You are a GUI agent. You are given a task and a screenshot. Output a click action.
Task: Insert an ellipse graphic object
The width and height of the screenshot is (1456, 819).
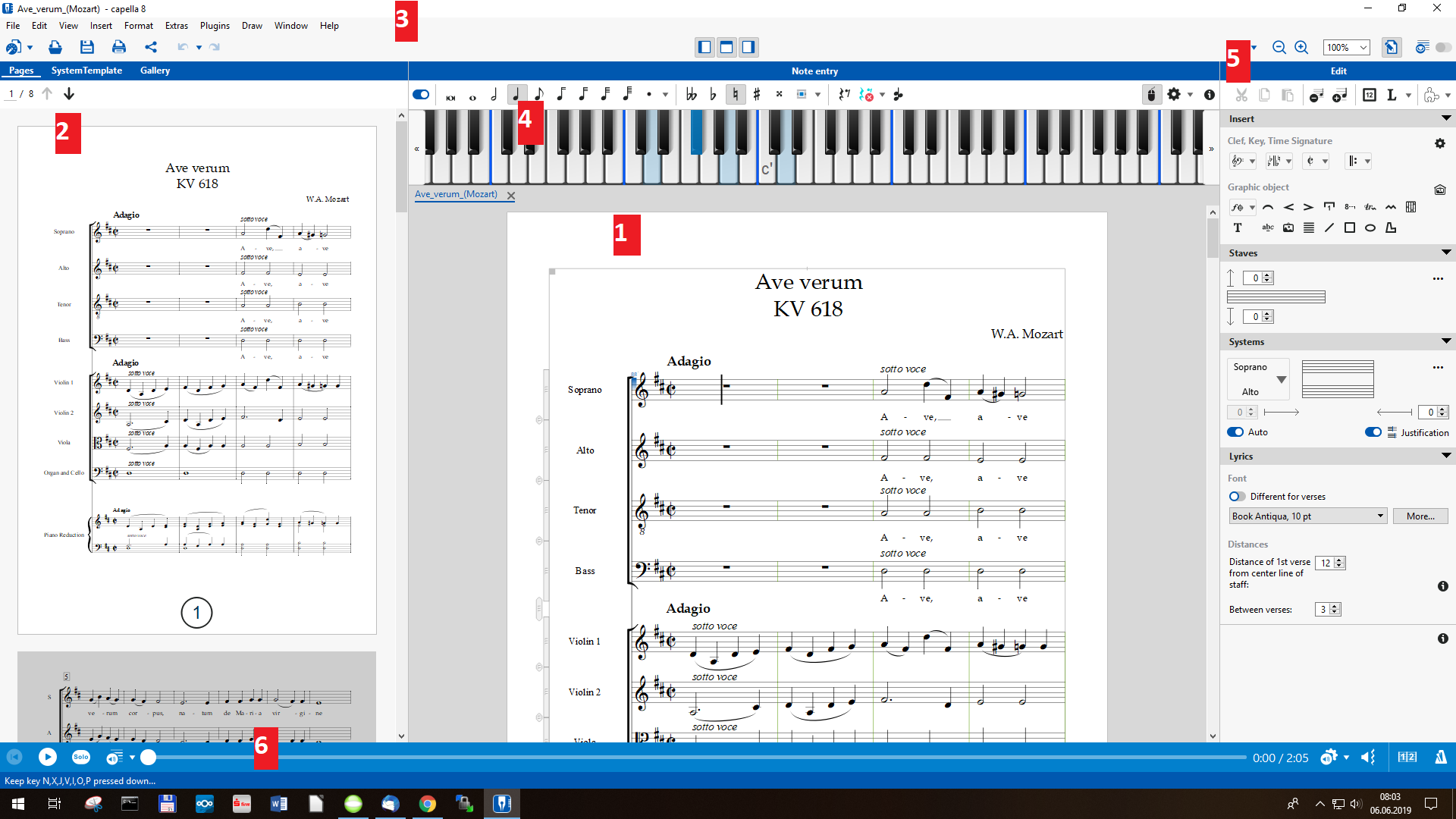[1370, 227]
